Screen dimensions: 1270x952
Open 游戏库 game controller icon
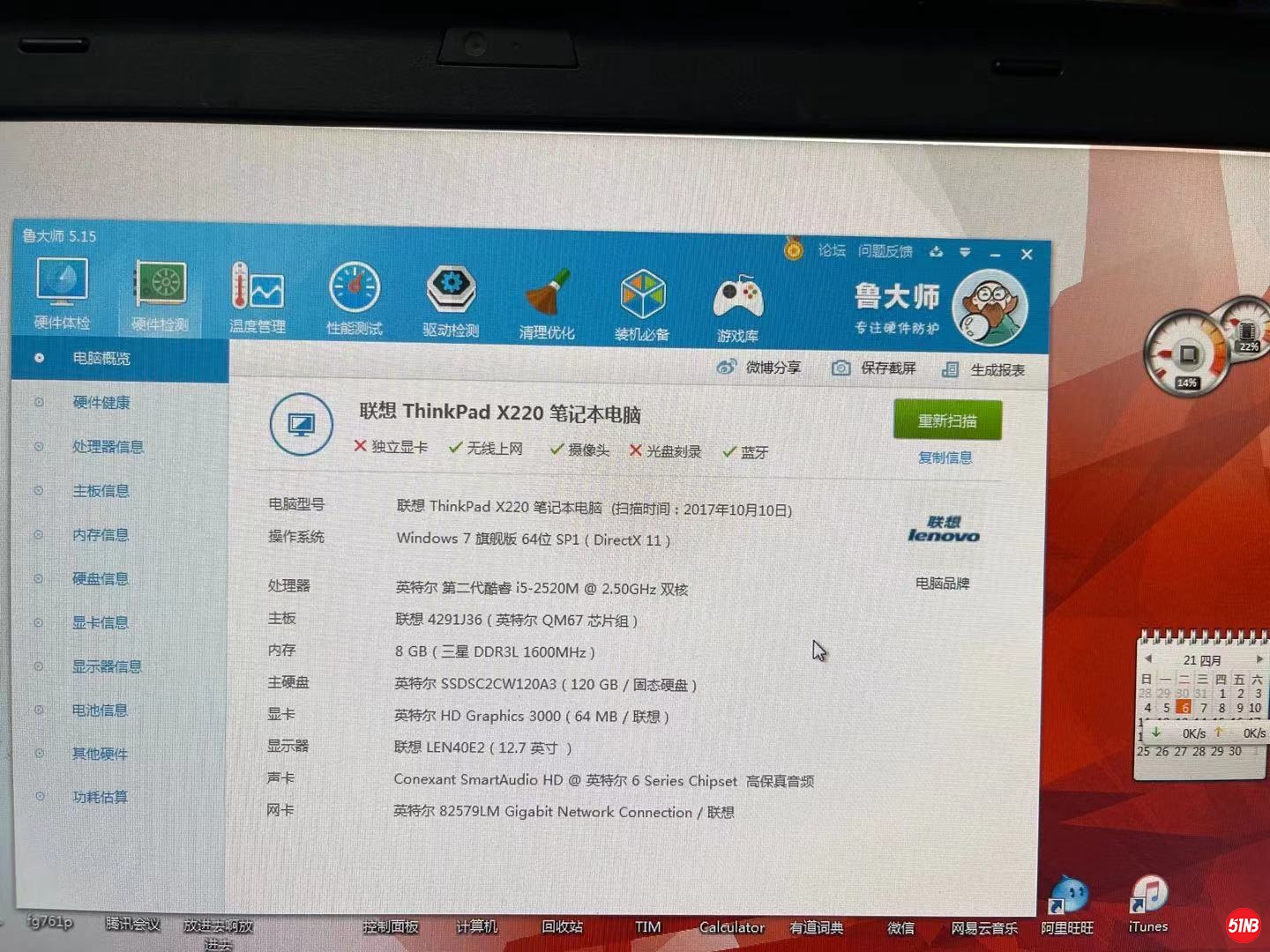[x=738, y=307]
